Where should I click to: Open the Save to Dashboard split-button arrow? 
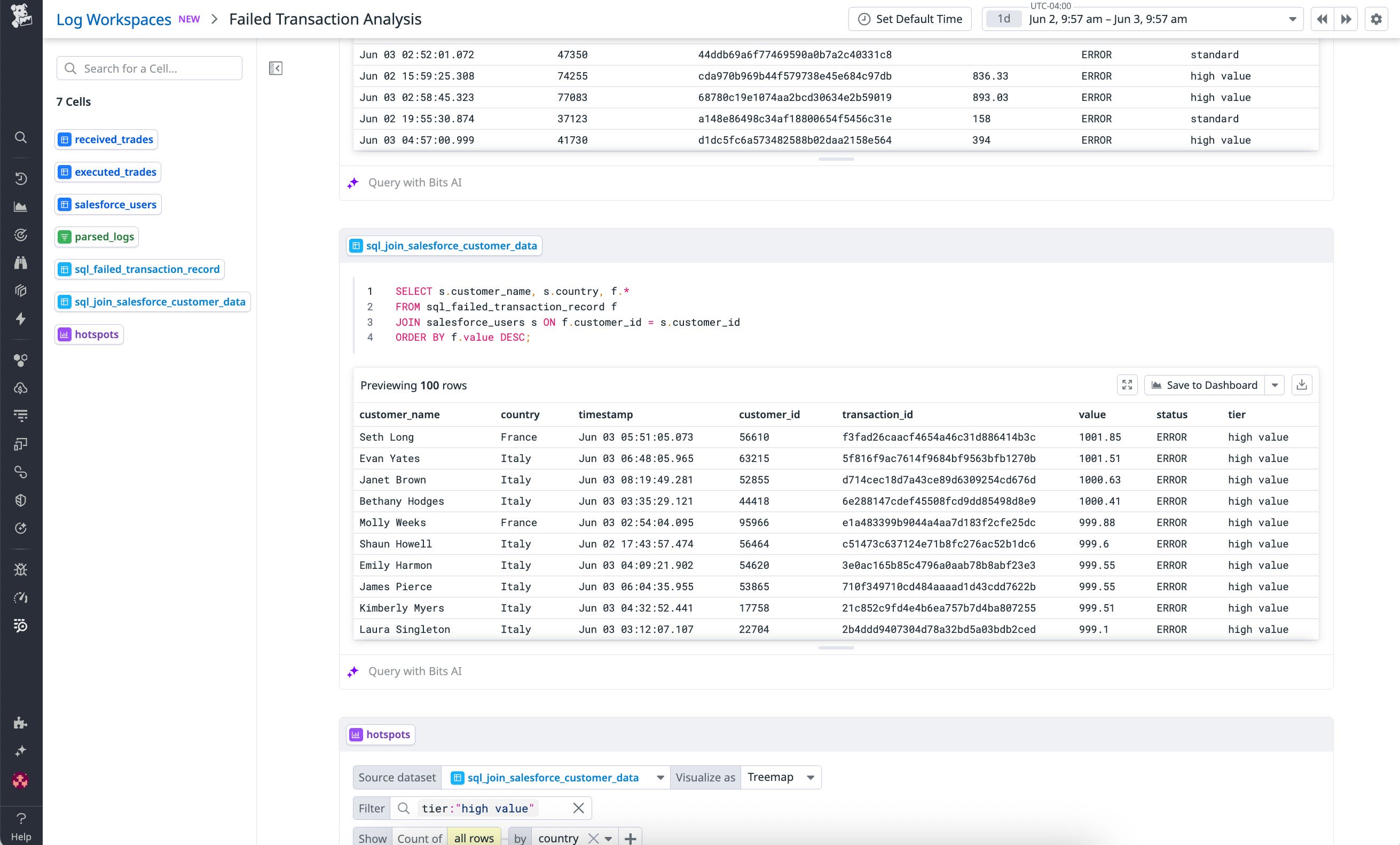[x=1275, y=385]
